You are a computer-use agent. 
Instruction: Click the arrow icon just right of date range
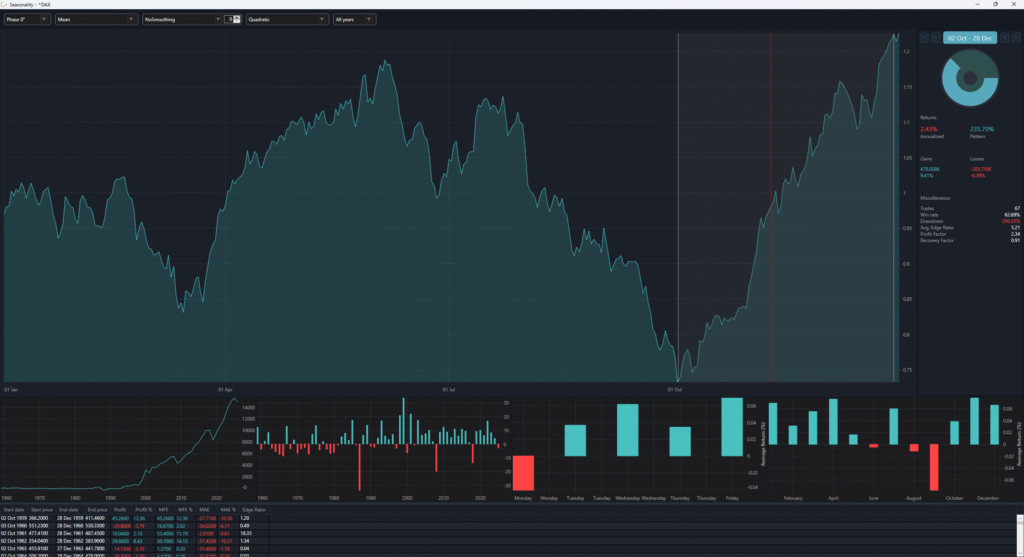(1004, 38)
